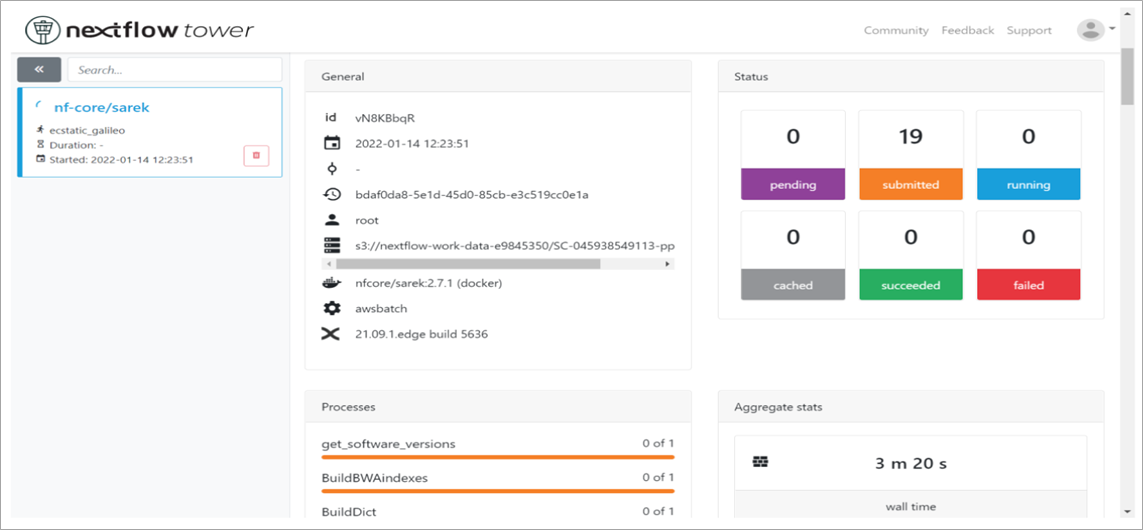The image size is (1143, 530).
Task: Click the right arrow of the s3 path scrollbar
Action: coord(667,264)
